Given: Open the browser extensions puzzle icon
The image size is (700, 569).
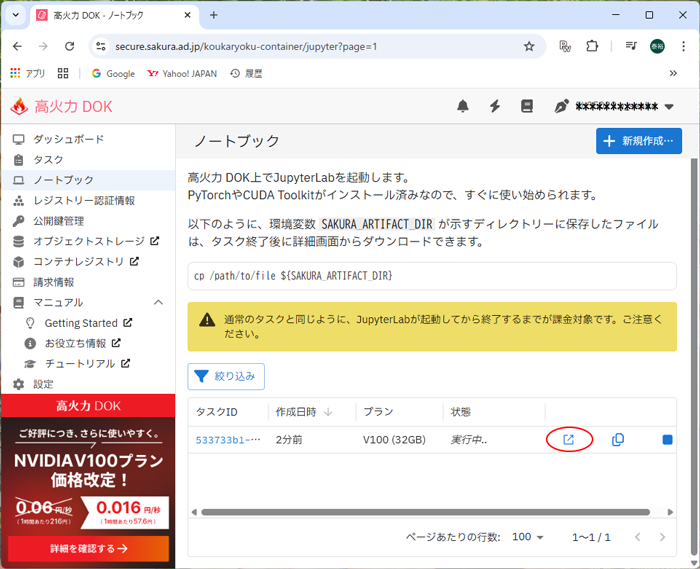Looking at the screenshot, I should (x=592, y=46).
